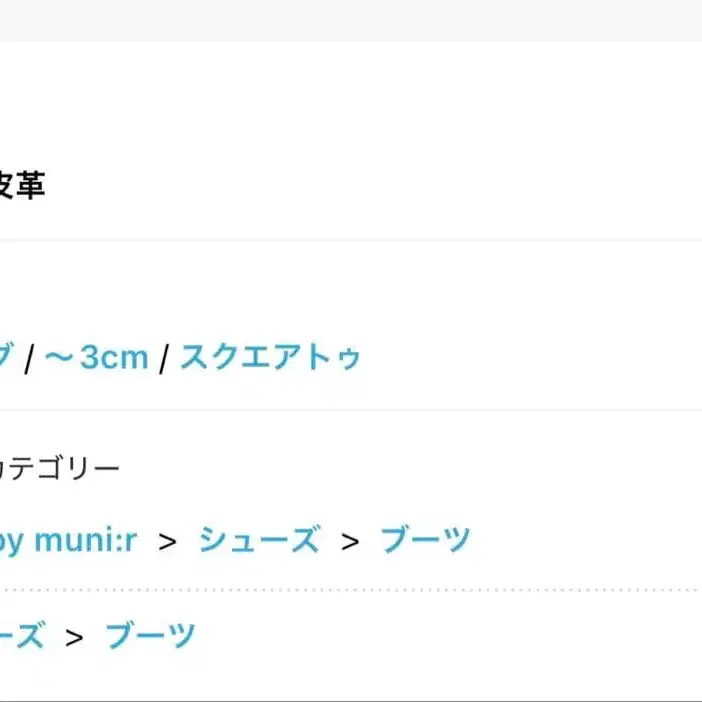Click the dotted divider between breadcrumb rows
This screenshot has width=702, height=702.
[351, 590]
